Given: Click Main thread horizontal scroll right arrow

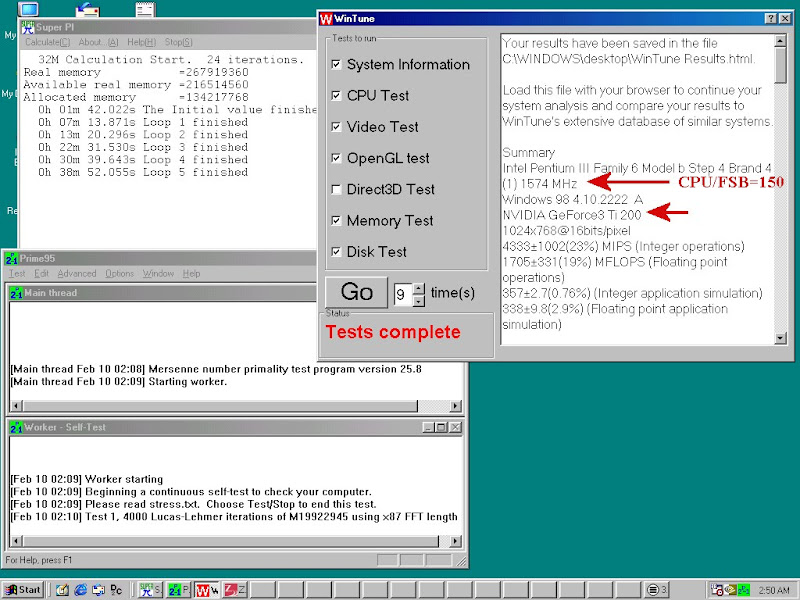Looking at the screenshot, I should coord(455,406).
